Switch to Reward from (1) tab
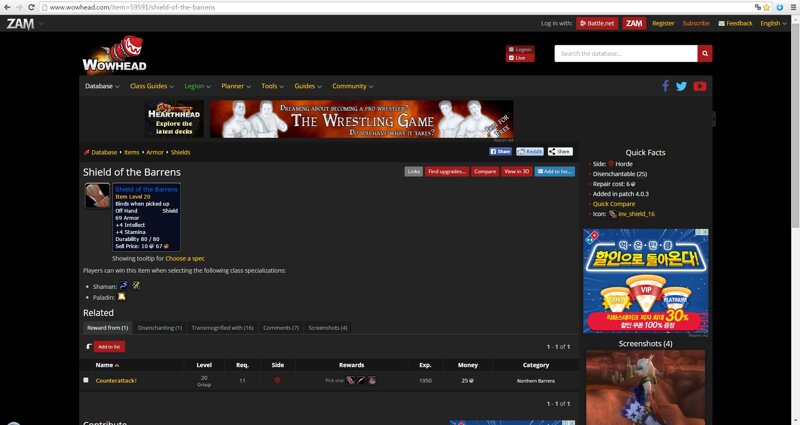Image resolution: width=800 pixels, height=425 pixels. (107, 328)
